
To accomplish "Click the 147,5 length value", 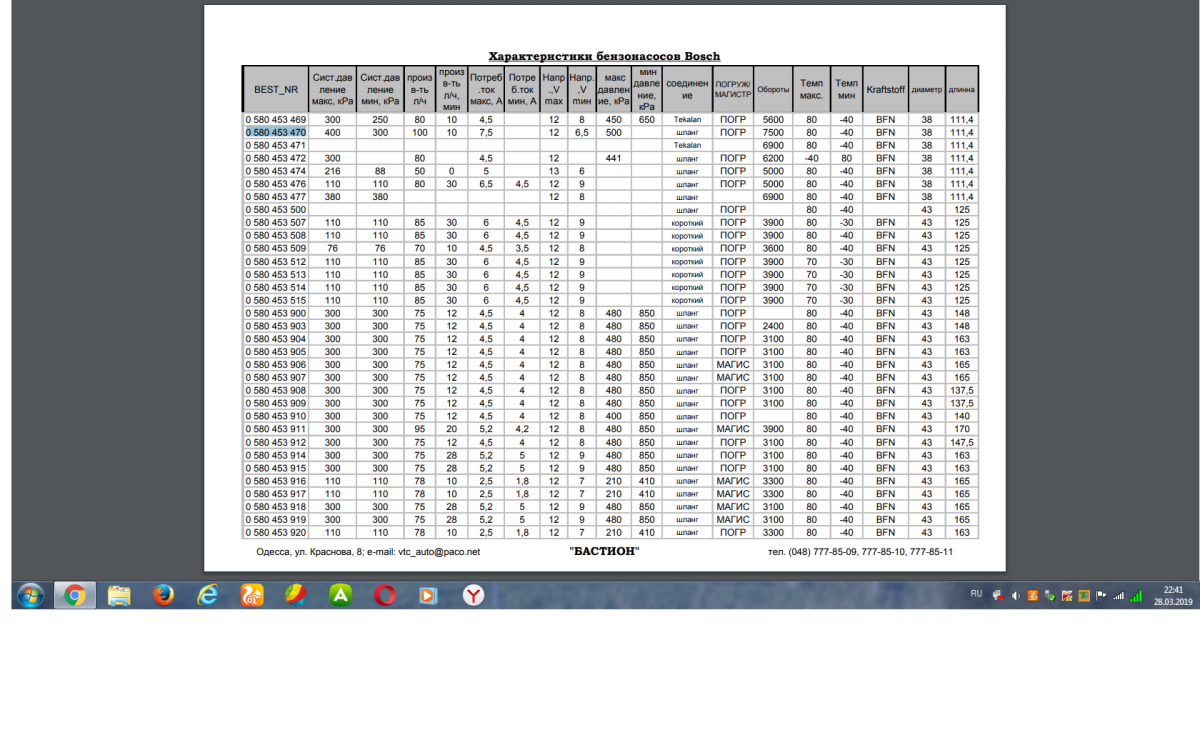I will [x=962, y=442].
